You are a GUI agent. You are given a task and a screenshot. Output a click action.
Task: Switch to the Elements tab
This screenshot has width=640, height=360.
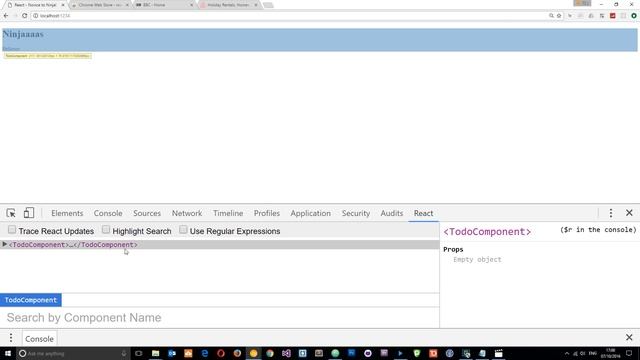(x=67, y=213)
